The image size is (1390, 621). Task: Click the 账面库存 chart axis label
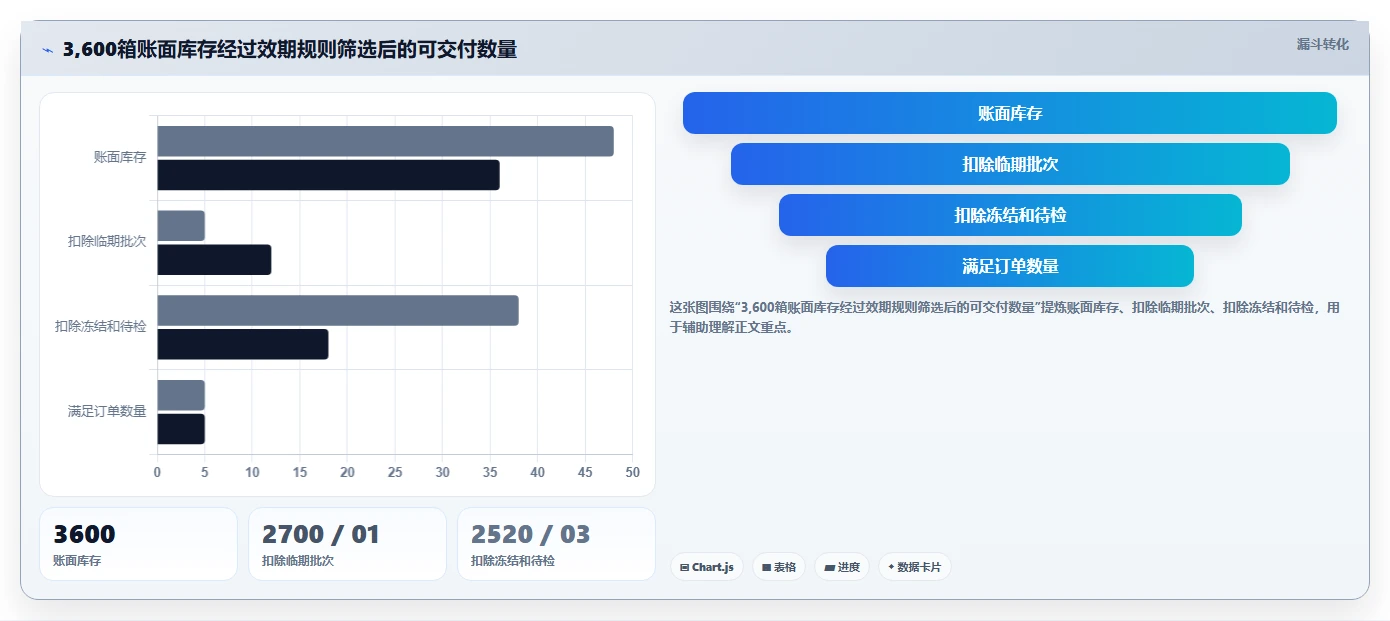(x=120, y=157)
